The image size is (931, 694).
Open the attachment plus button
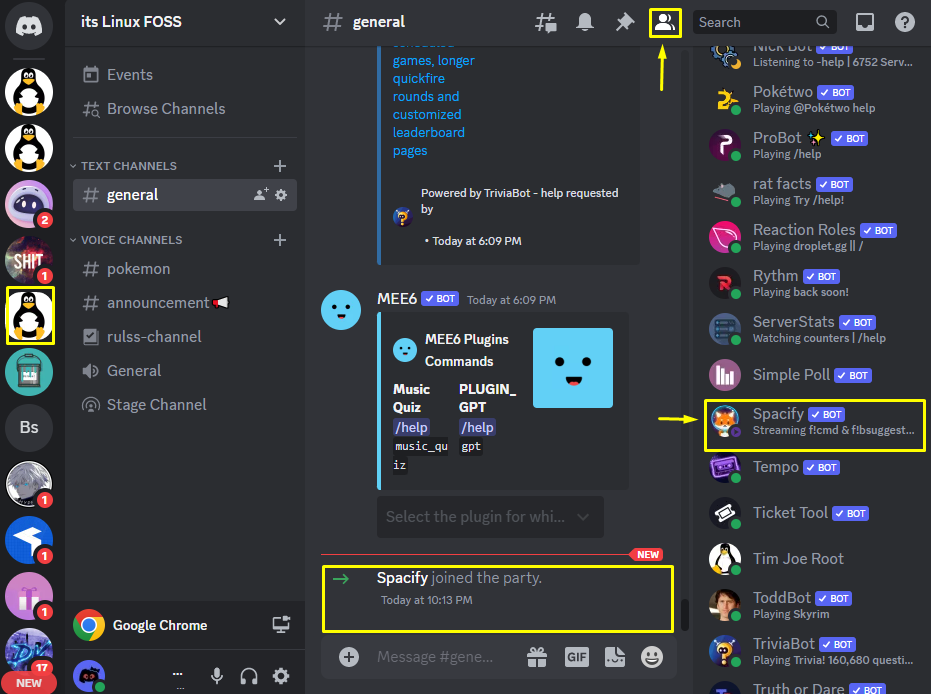pyautogui.click(x=349, y=657)
